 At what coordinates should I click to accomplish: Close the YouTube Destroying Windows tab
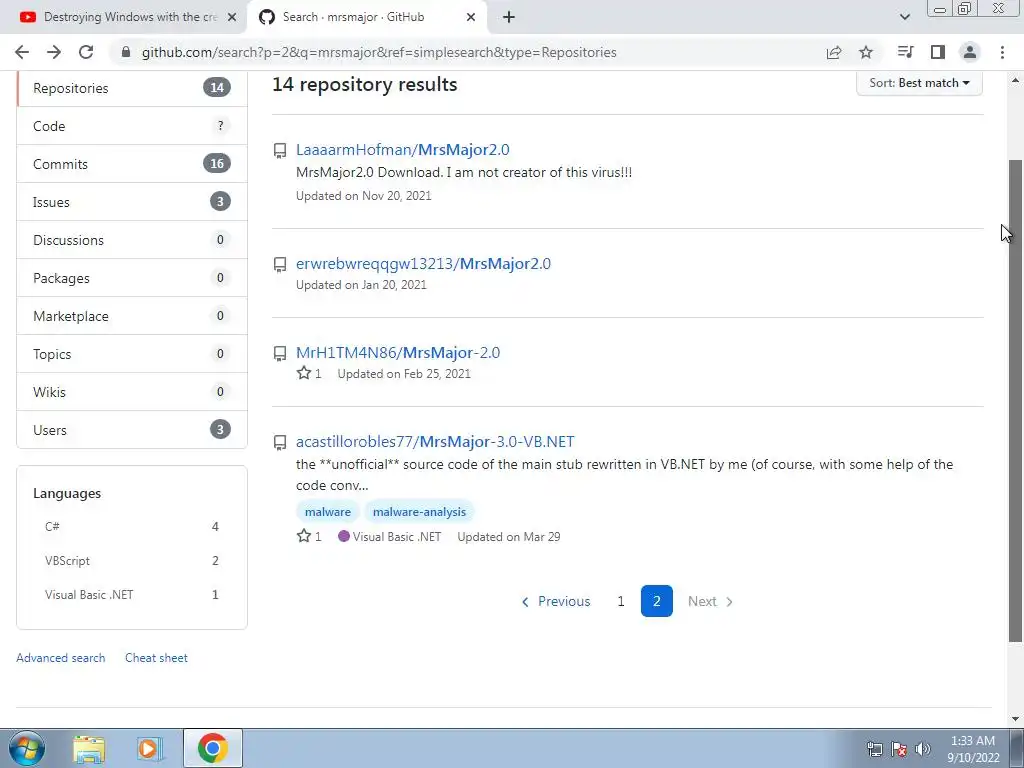(232, 18)
